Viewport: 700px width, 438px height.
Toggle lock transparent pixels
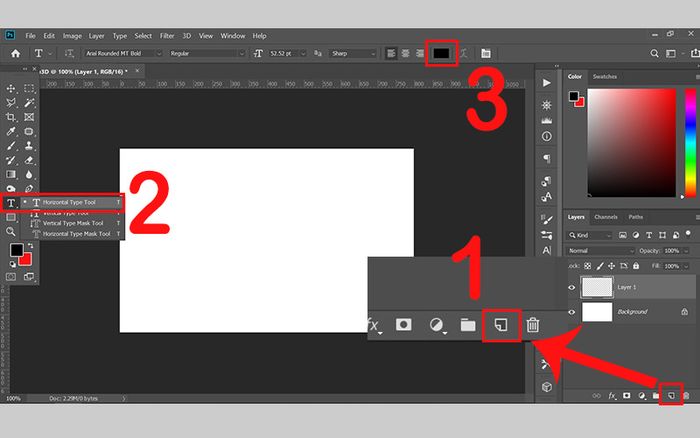588,266
